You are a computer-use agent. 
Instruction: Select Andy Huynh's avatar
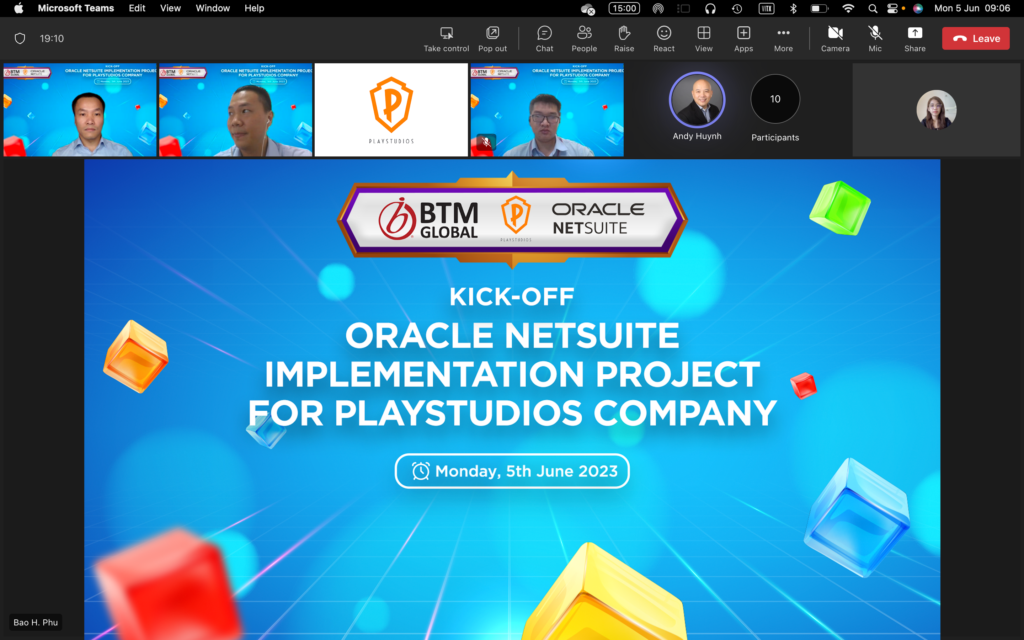coord(697,99)
